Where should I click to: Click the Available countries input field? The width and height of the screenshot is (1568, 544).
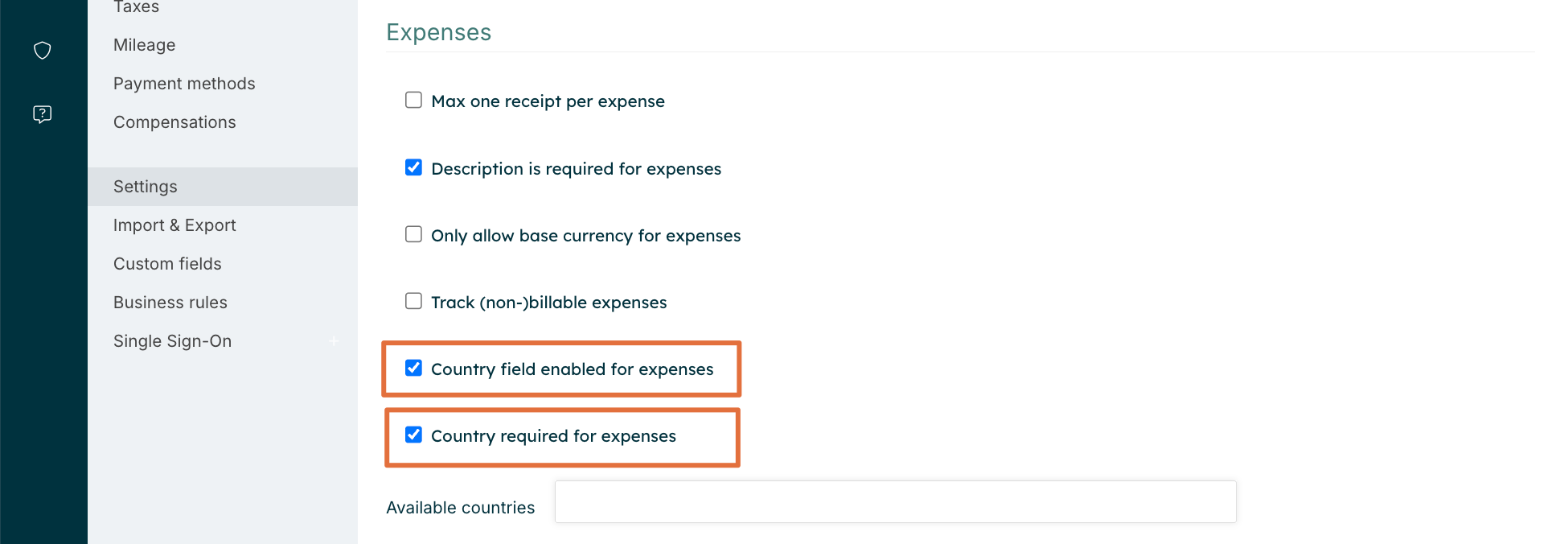tap(895, 502)
